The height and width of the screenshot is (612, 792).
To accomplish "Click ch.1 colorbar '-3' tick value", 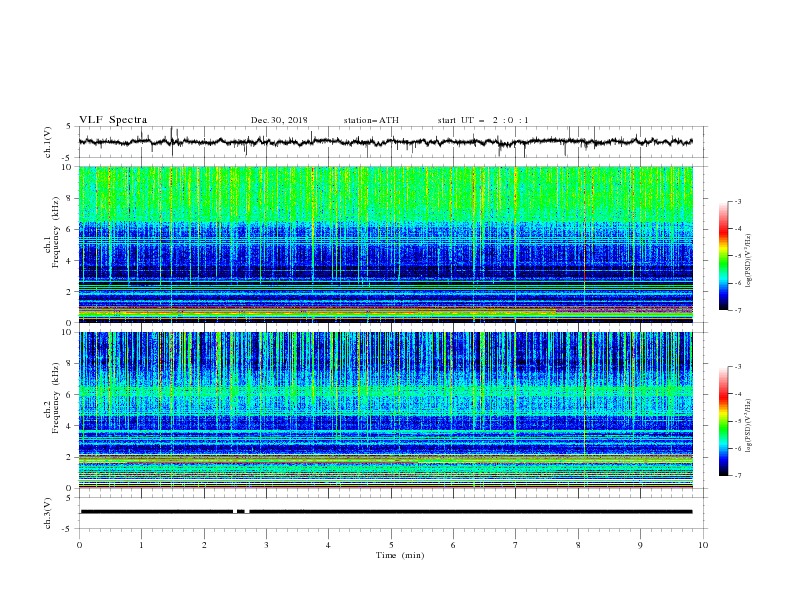I will coord(737,202).
